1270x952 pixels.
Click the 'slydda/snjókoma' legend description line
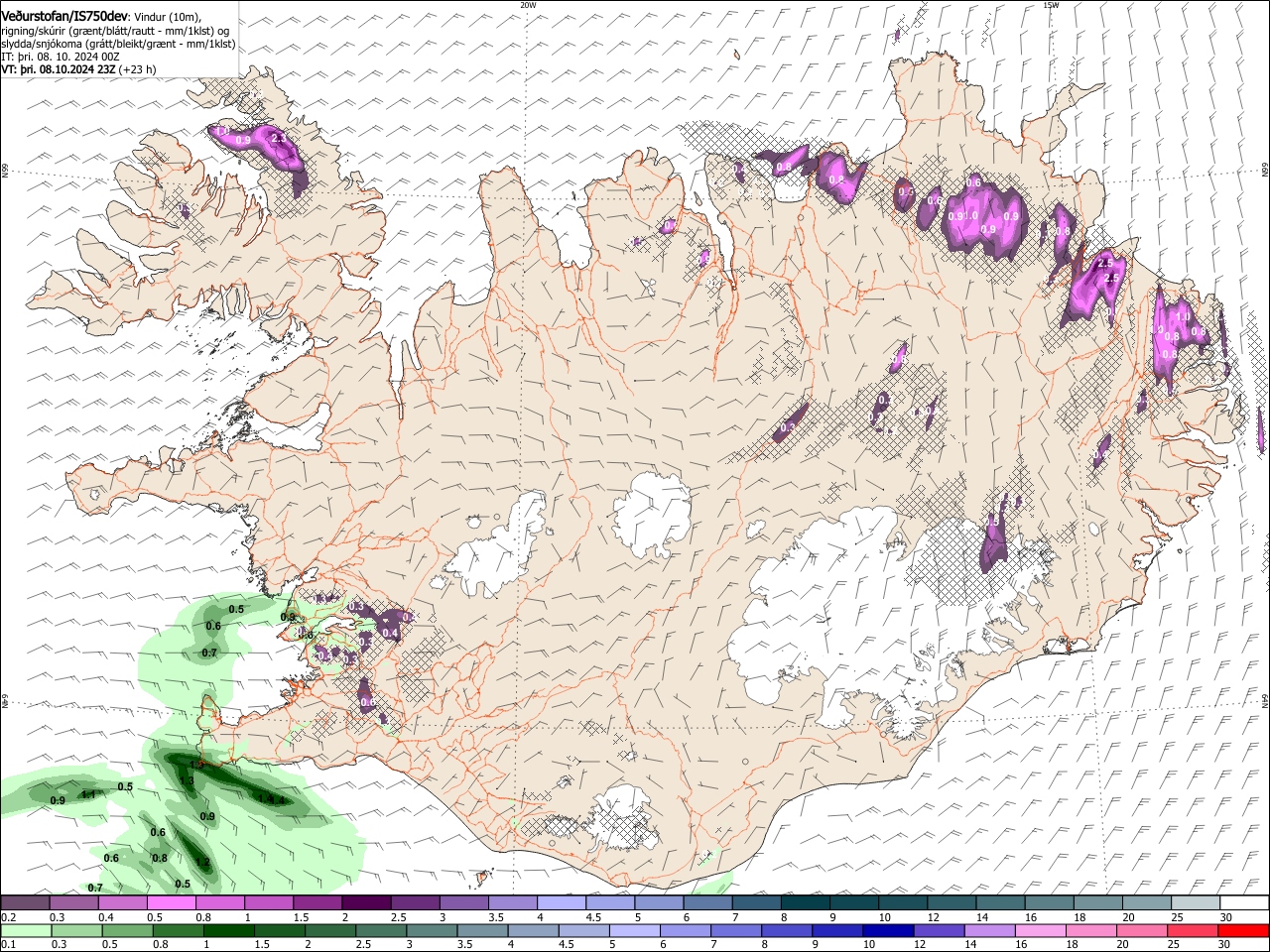point(119,44)
